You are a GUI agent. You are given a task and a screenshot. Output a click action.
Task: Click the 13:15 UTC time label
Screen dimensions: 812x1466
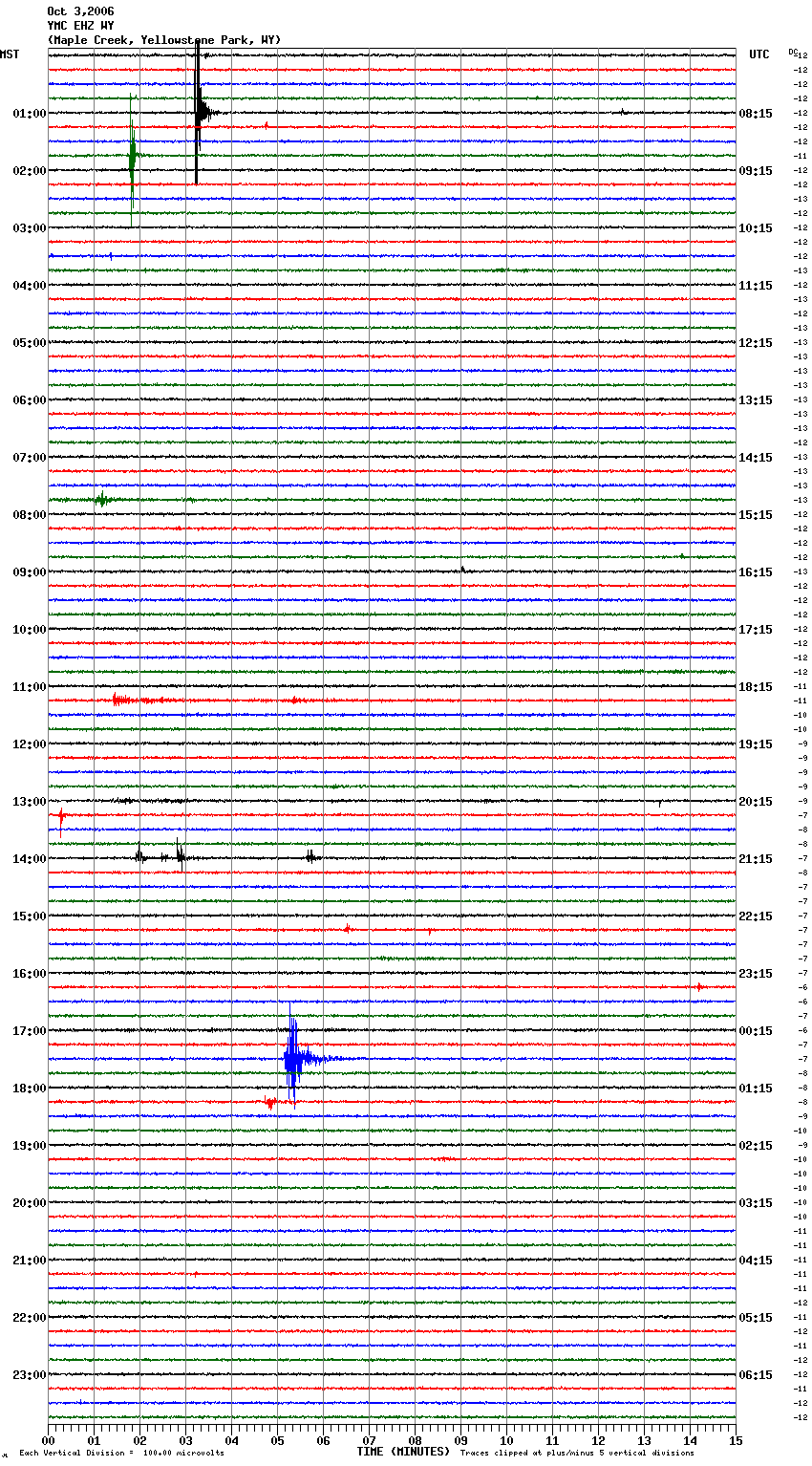756,400
